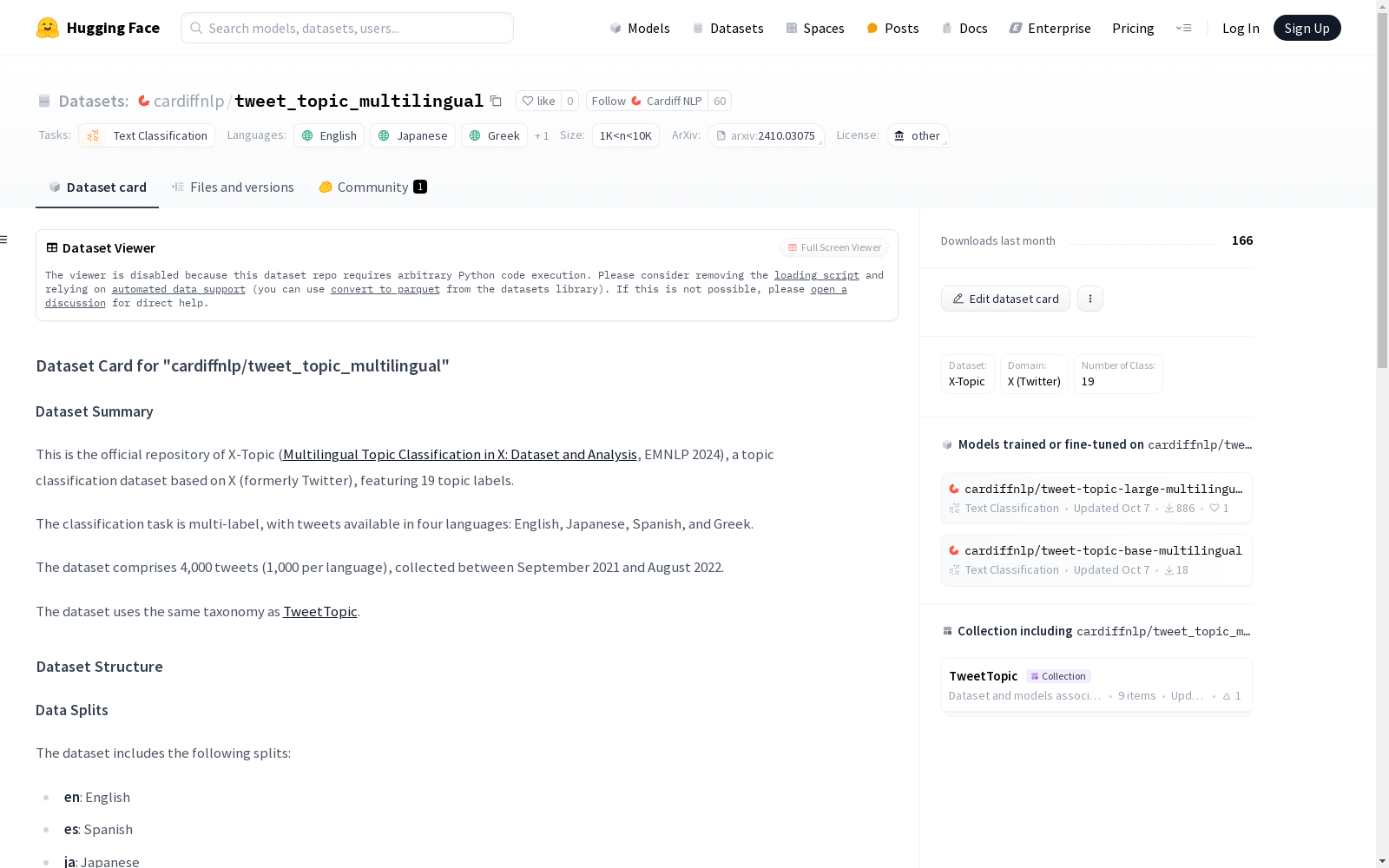
Task: Click the like count 0
Action: tap(569, 101)
